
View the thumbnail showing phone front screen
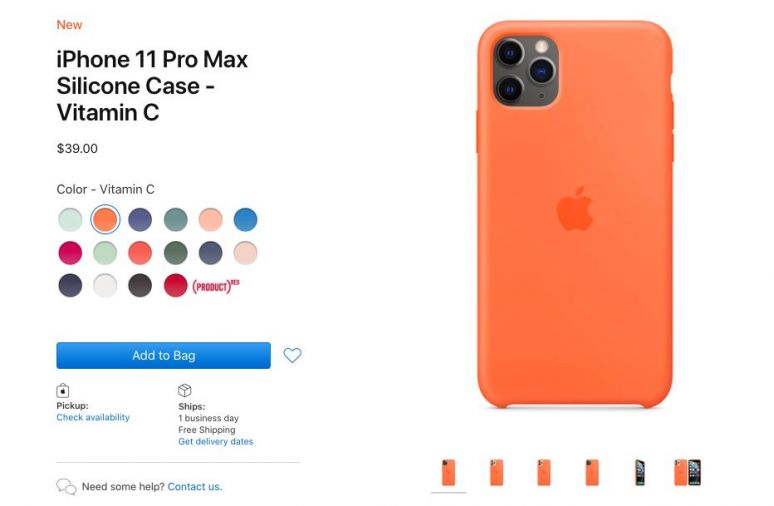(640, 472)
